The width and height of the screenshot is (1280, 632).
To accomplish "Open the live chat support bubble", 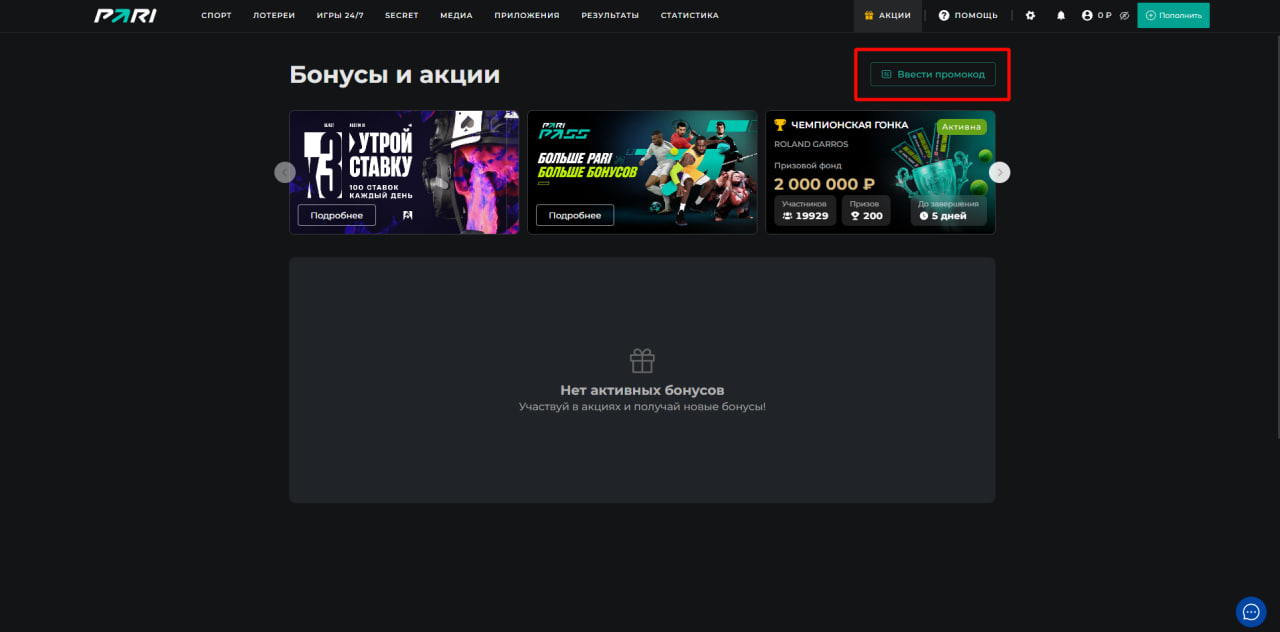I will (x=1251, y=612).
